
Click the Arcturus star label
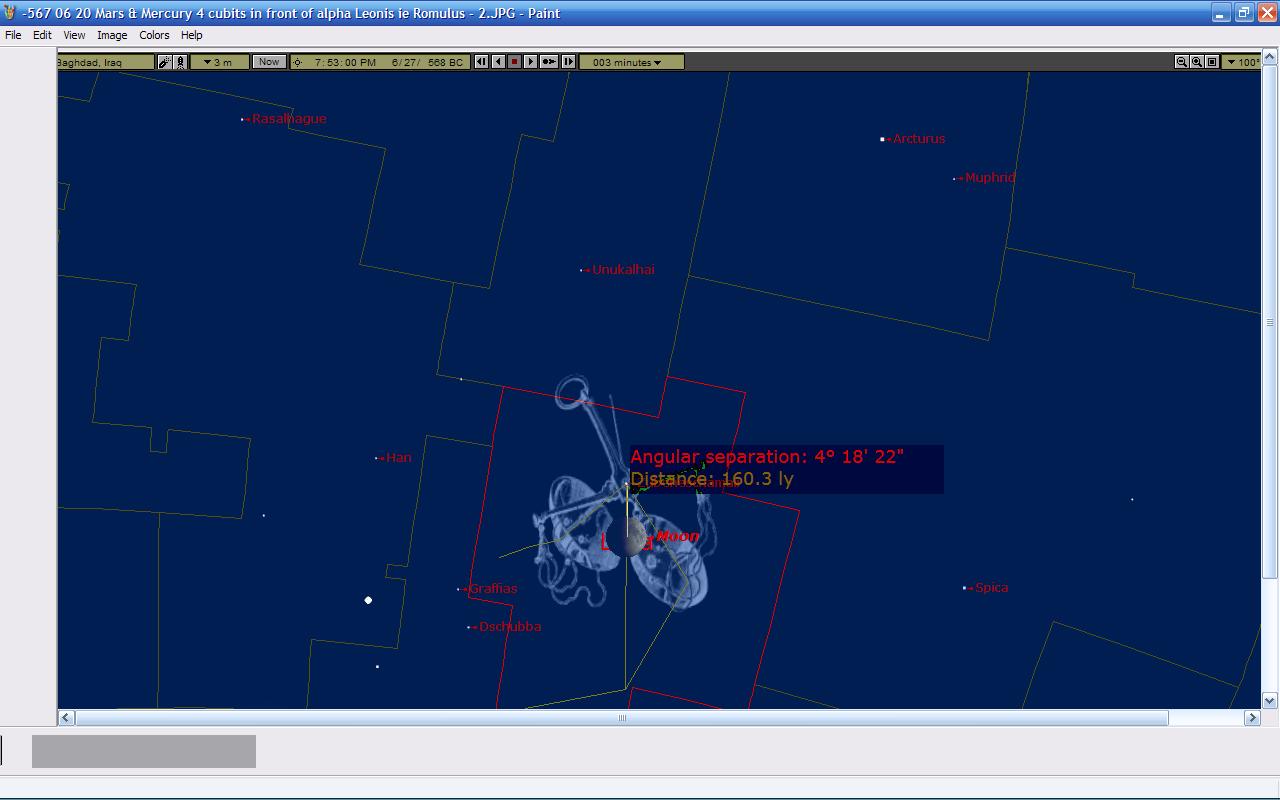click(x=918, y=139)
